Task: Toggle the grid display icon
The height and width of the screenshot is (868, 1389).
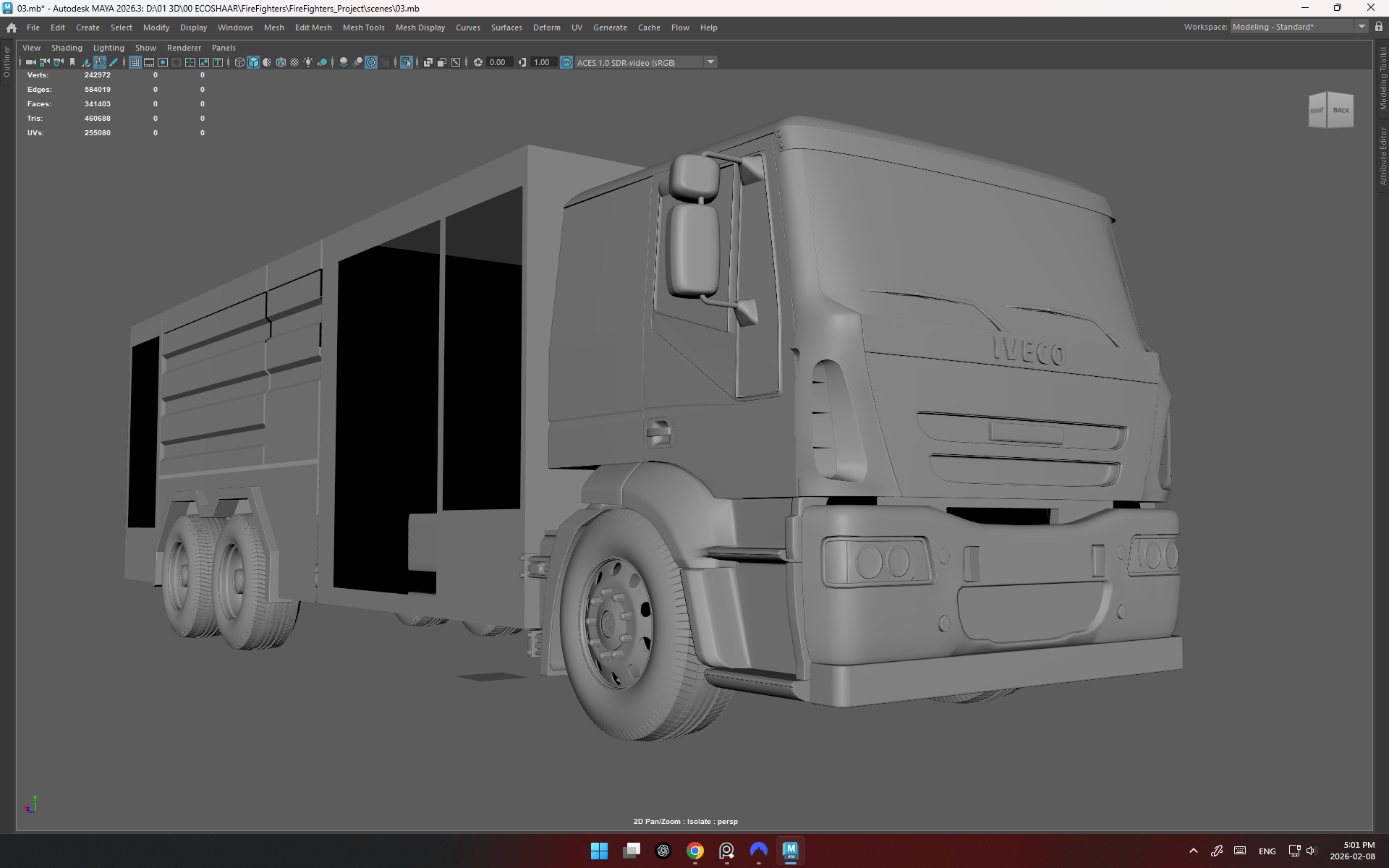Action: 135,62
